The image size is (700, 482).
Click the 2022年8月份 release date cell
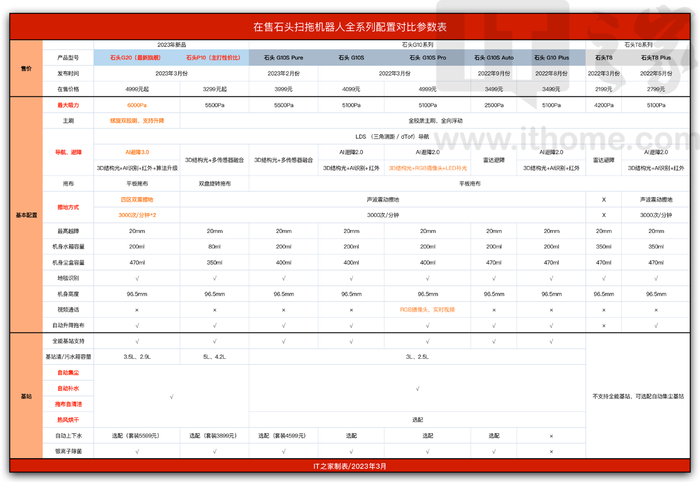pos(551,73)
